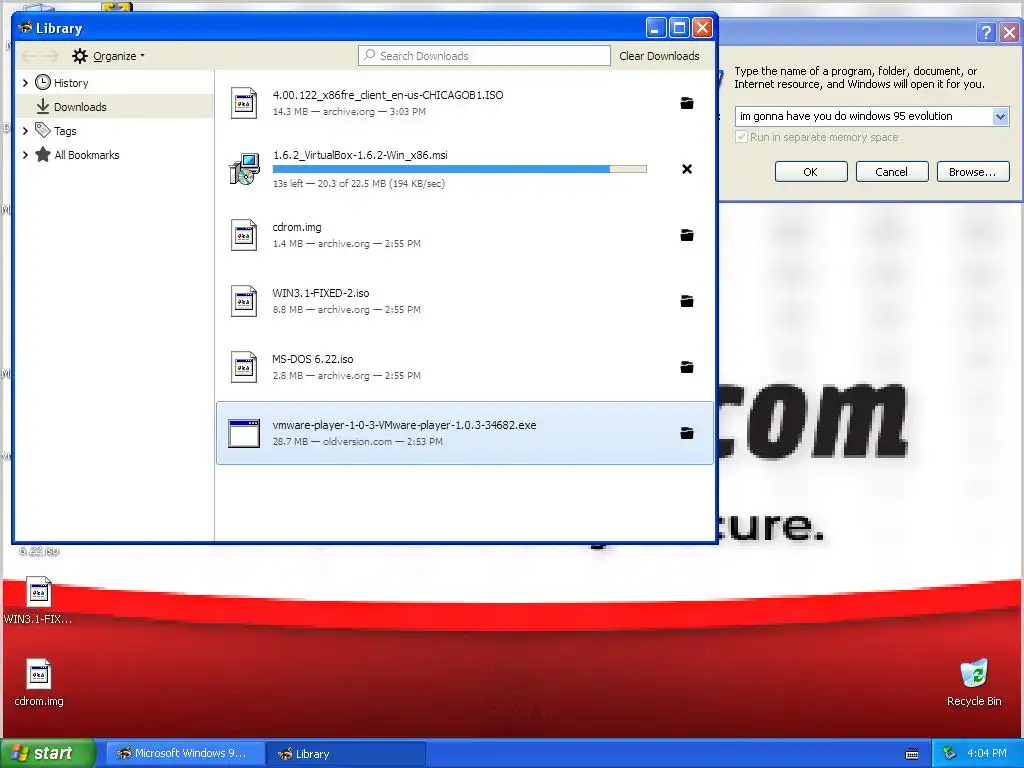This screenshot has width=1024, height=768.
Task: Switch to Microsoft Windows 9... taskbar item
Action: pos(185,753)
